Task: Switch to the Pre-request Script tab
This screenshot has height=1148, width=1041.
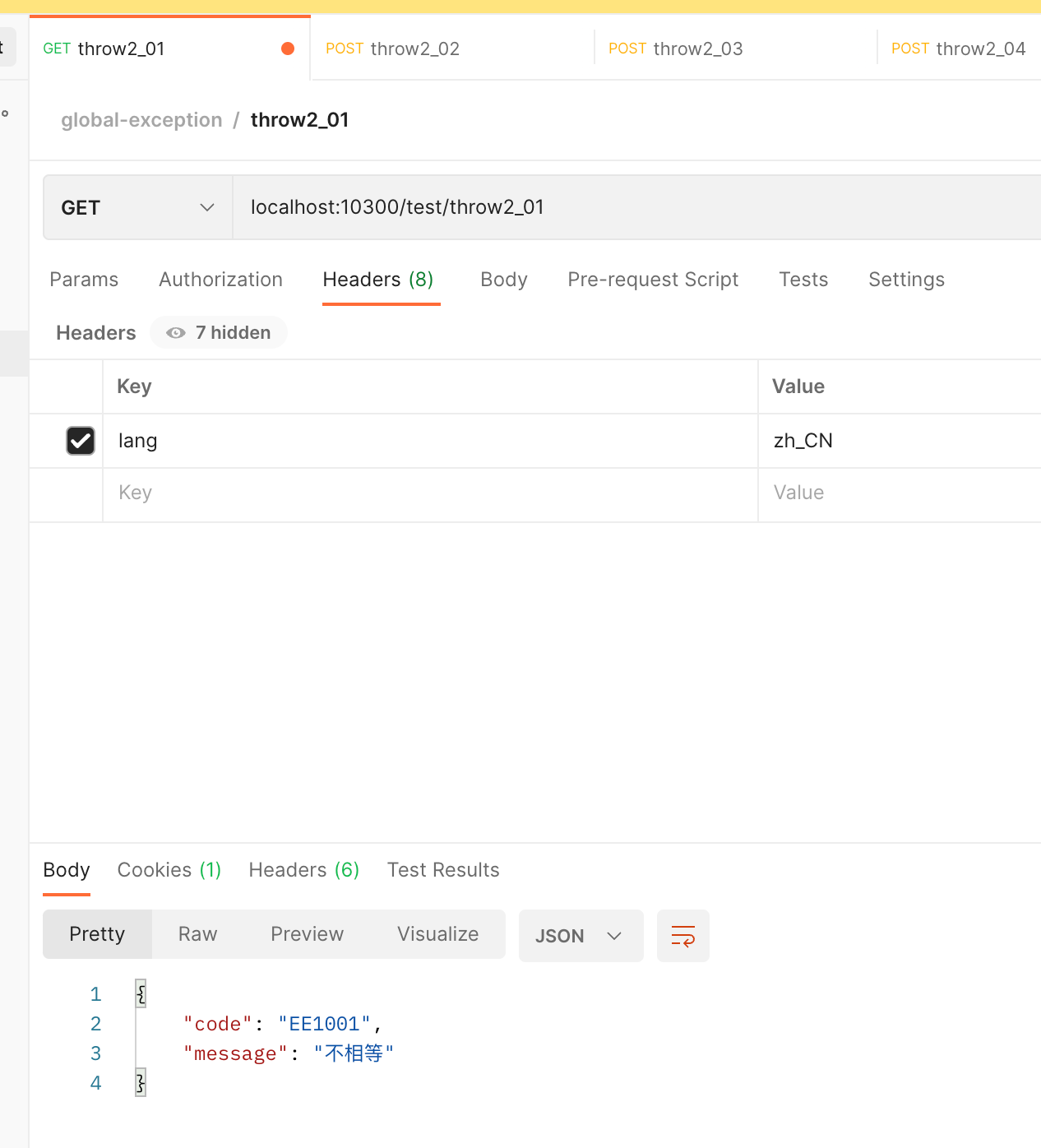Action: click(x=653, y=280)
